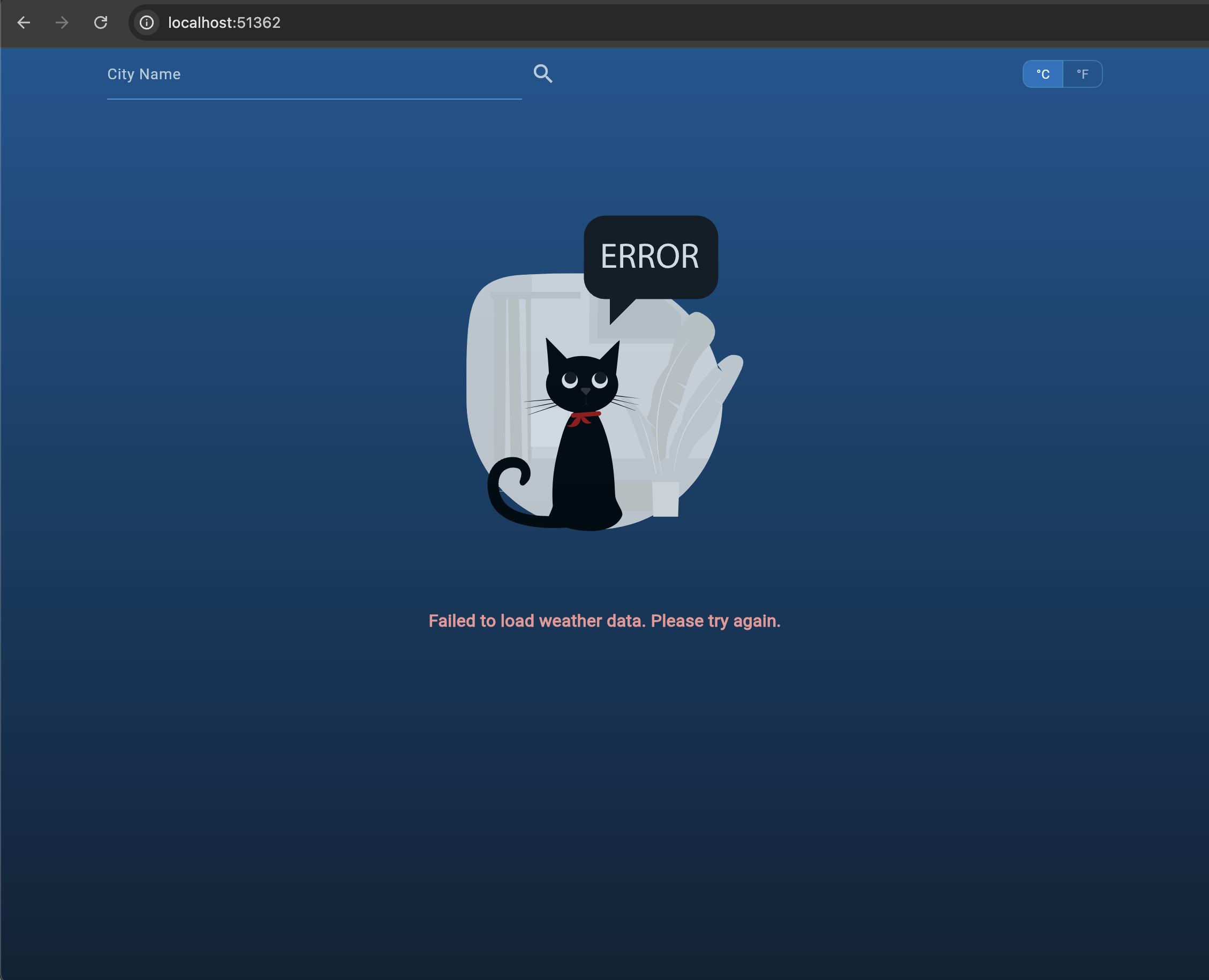Image resolution: width=1209 pixels, height=980 pixels.
Task: Reload the page
Action: (101, 22)
